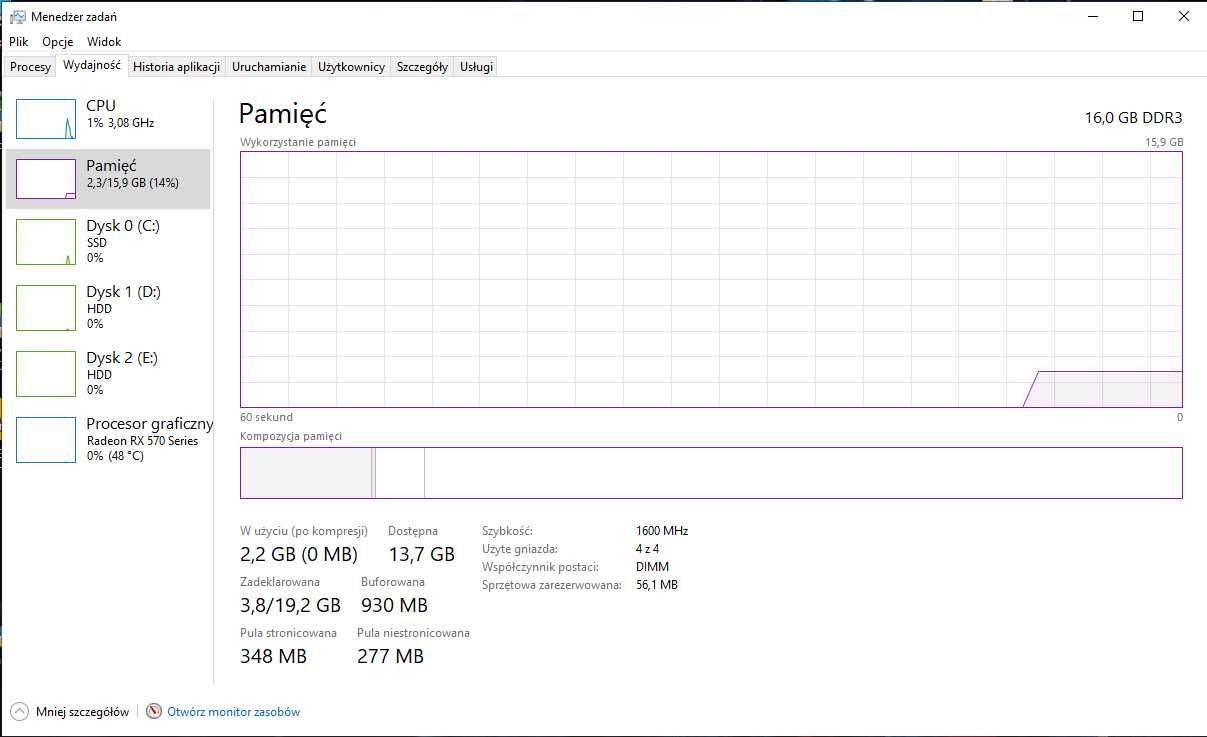Open the Opcje menu

[x=58, y=42]
